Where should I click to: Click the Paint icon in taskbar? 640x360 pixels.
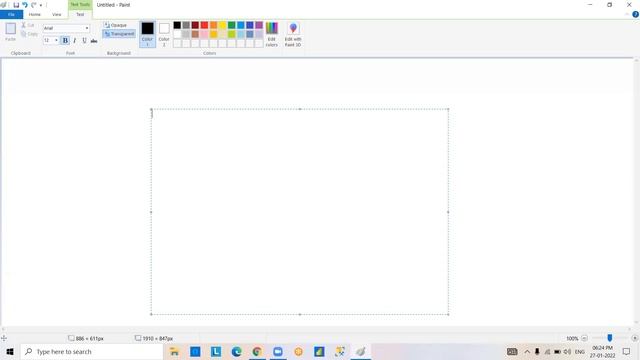(360, 351)
